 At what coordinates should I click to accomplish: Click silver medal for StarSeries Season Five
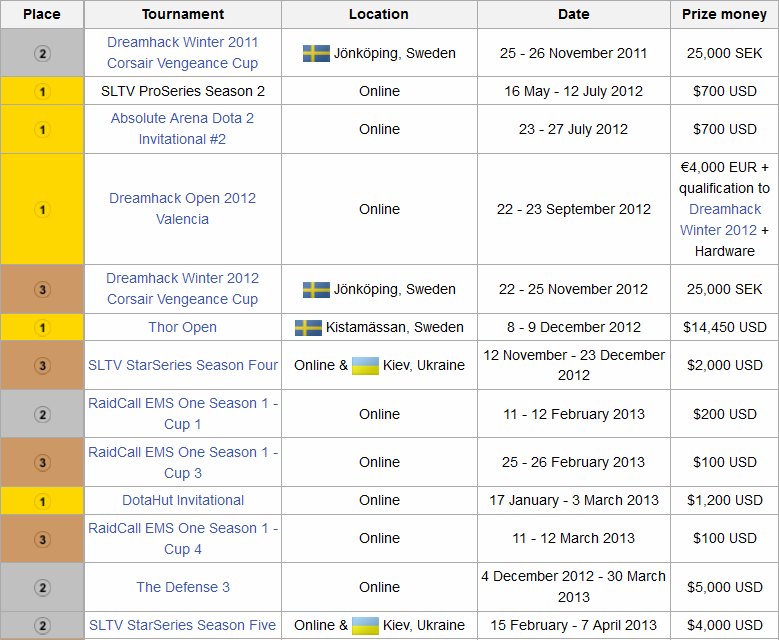pyautogui.click(x=42, y=626)
